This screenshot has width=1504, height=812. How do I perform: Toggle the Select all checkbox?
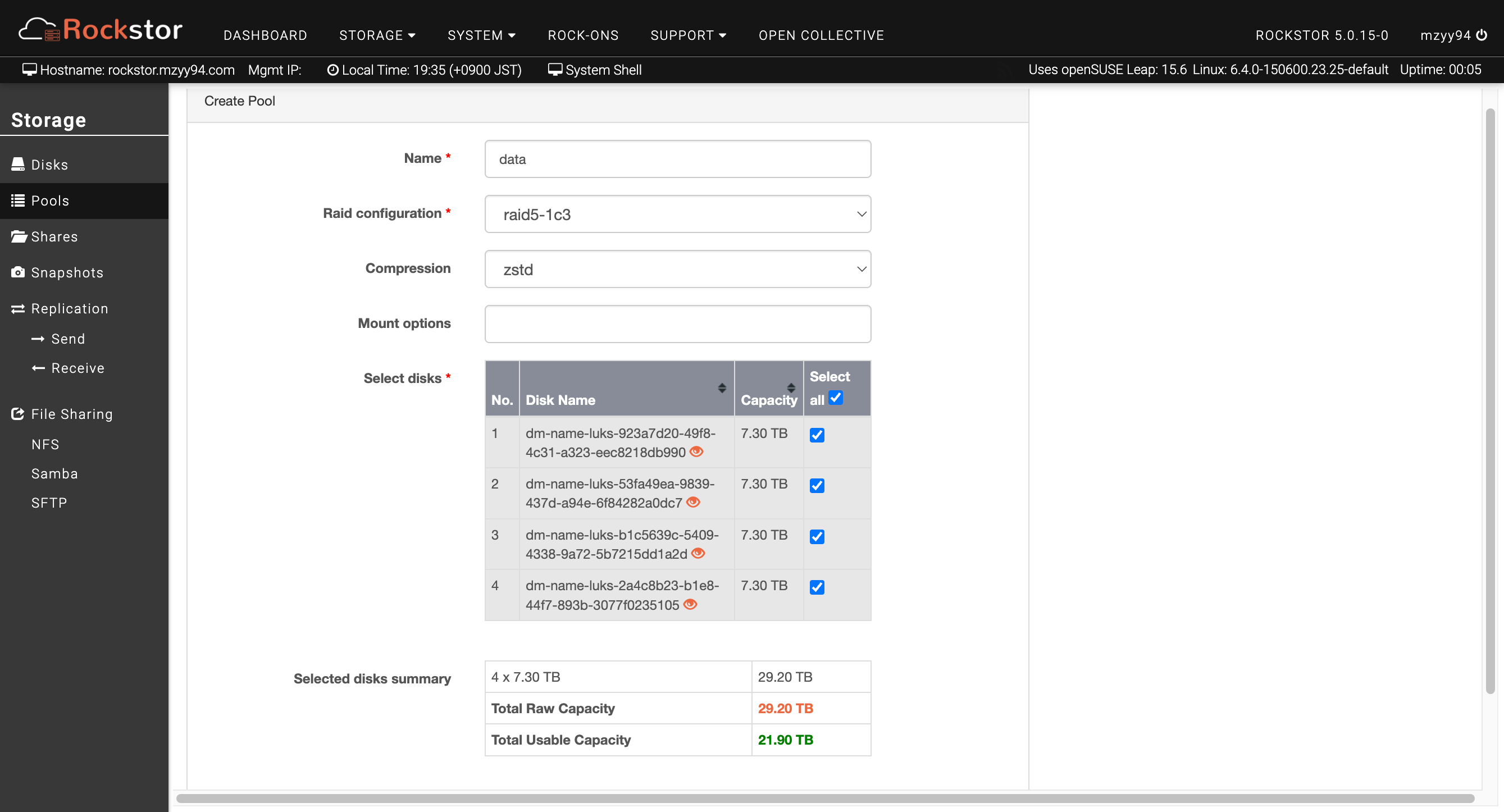836,398
